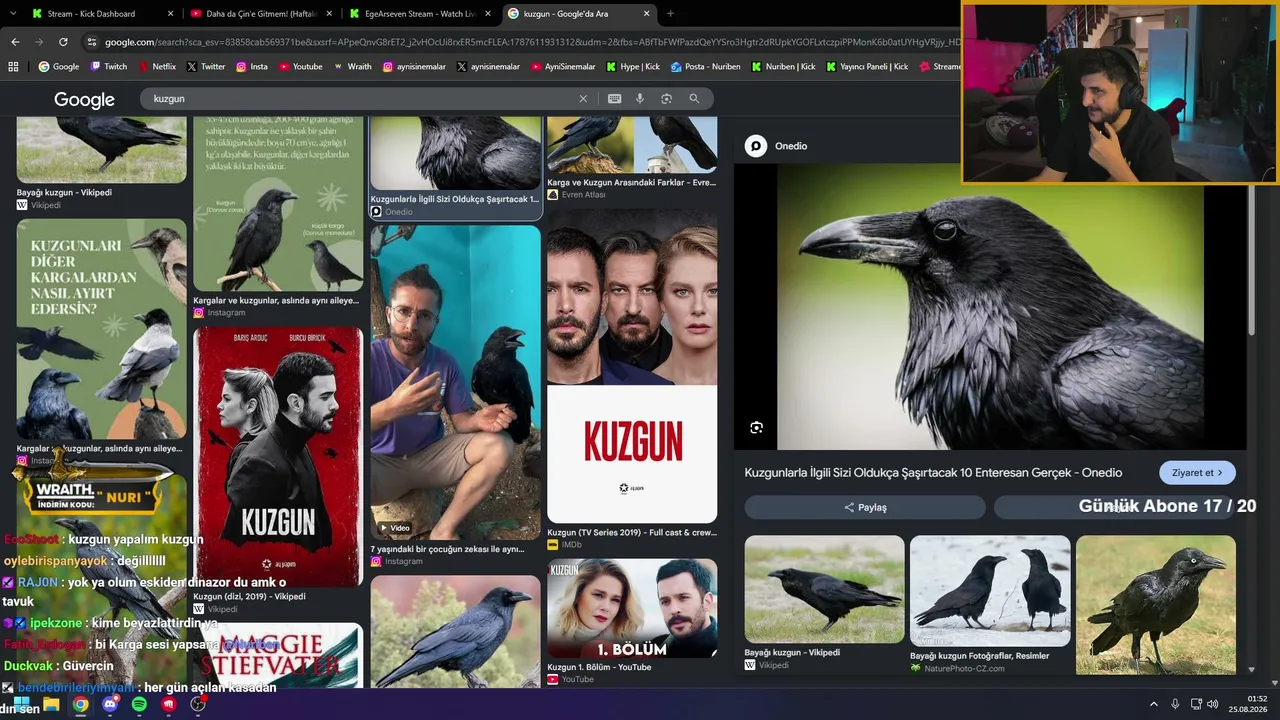Open the Youtube bookmark
This screenshot has height=720, width=1280.
(301, 67)
